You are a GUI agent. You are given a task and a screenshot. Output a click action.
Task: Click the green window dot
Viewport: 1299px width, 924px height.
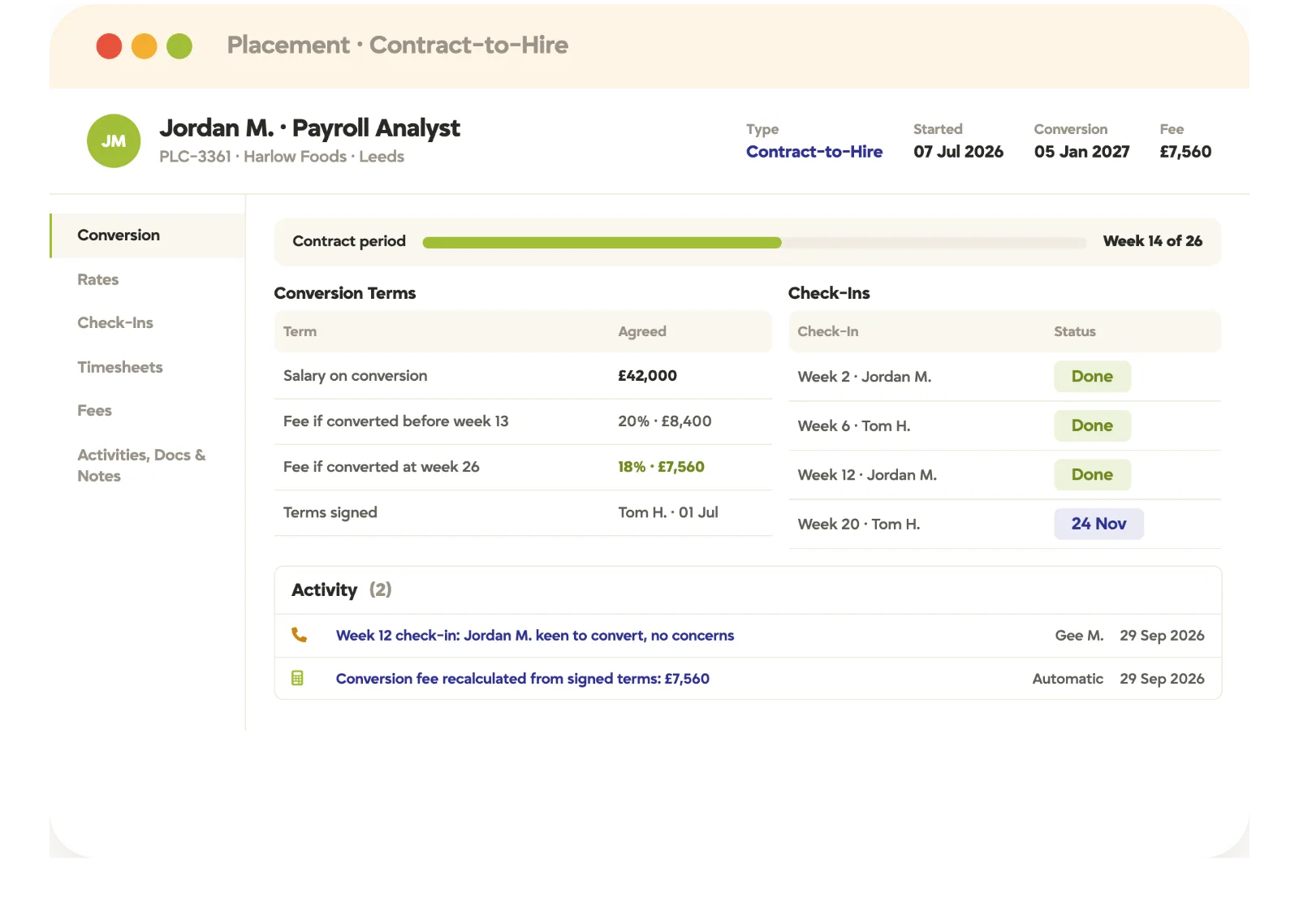coord(179,46)
